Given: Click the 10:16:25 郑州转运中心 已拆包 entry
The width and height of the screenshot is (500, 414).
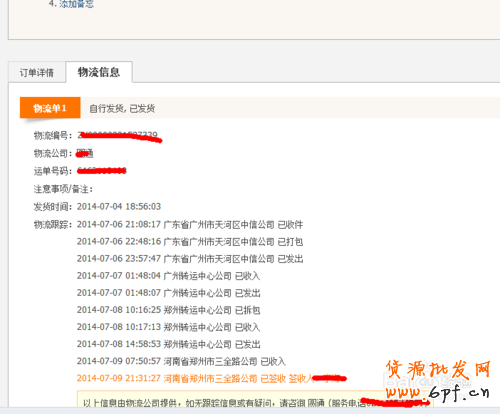Looking at the screenshot, I should 168,310.
